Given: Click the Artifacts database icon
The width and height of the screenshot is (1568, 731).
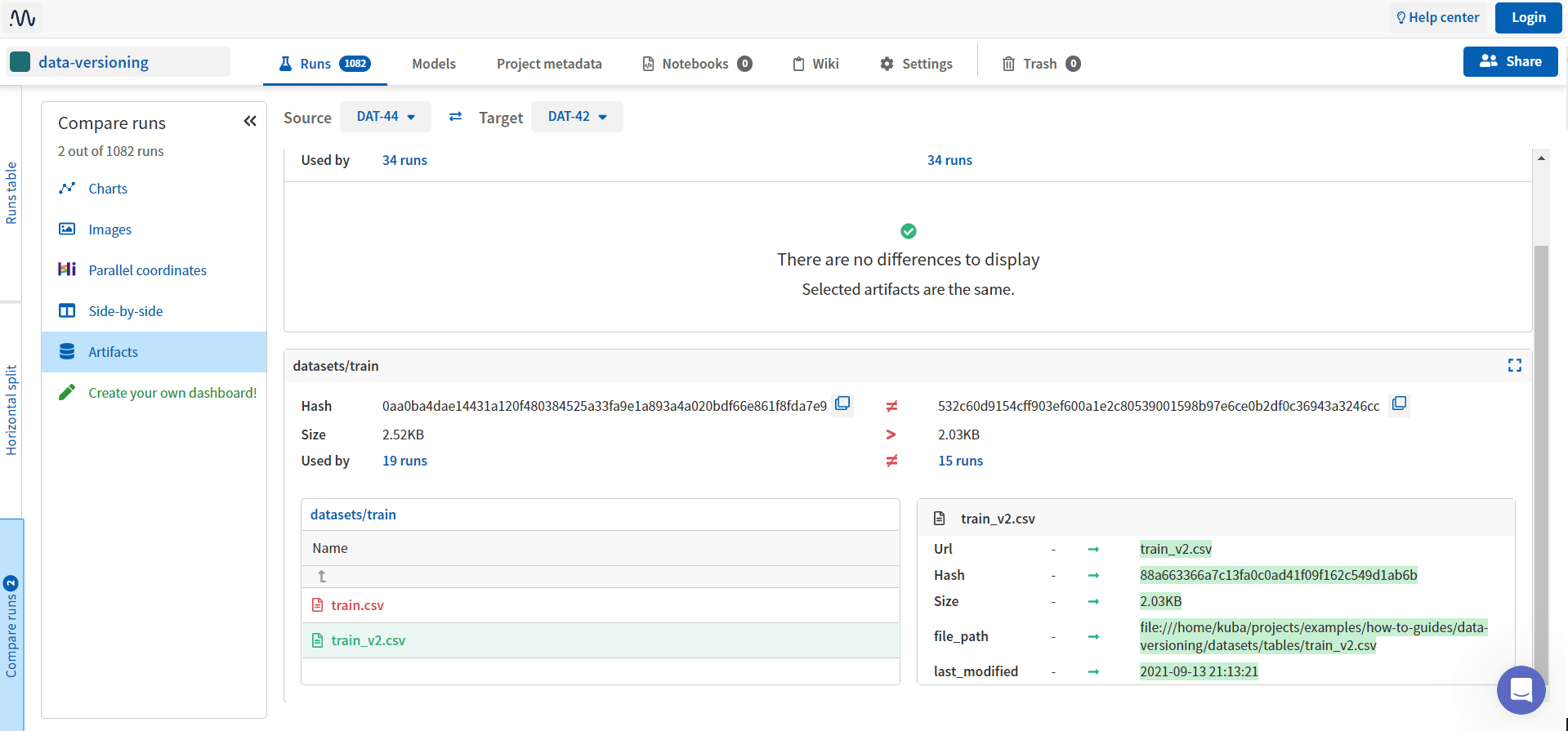Looking at the screenshot, I should [x=67, y=351].
